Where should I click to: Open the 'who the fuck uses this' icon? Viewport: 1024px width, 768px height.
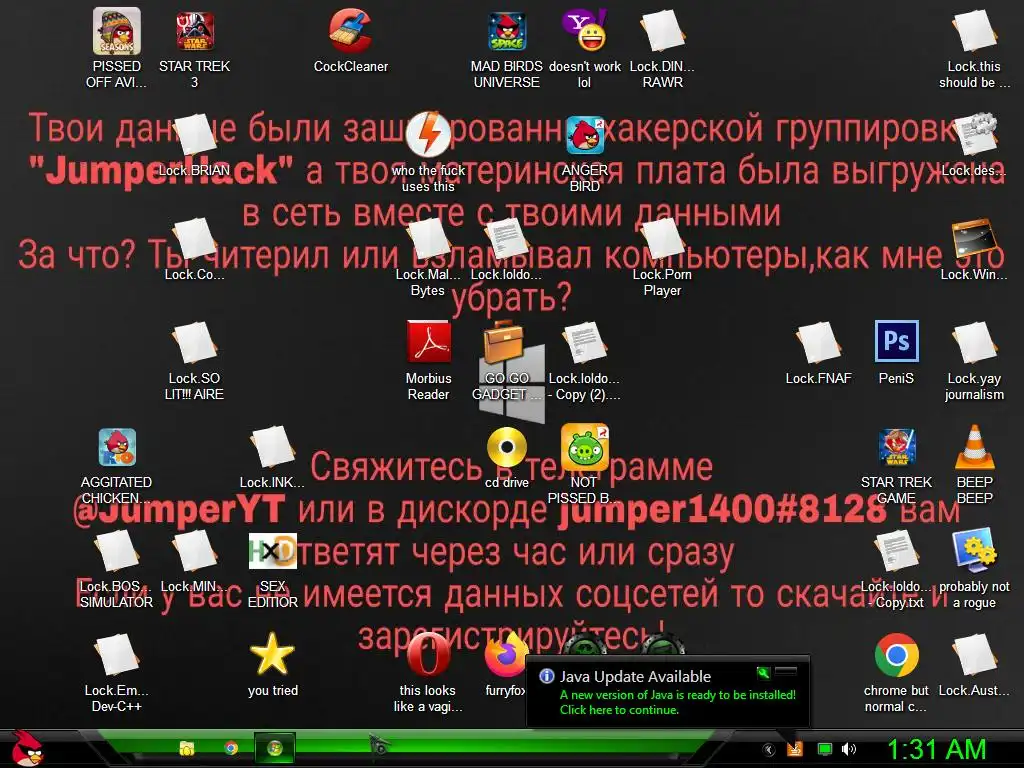(428, 135)
